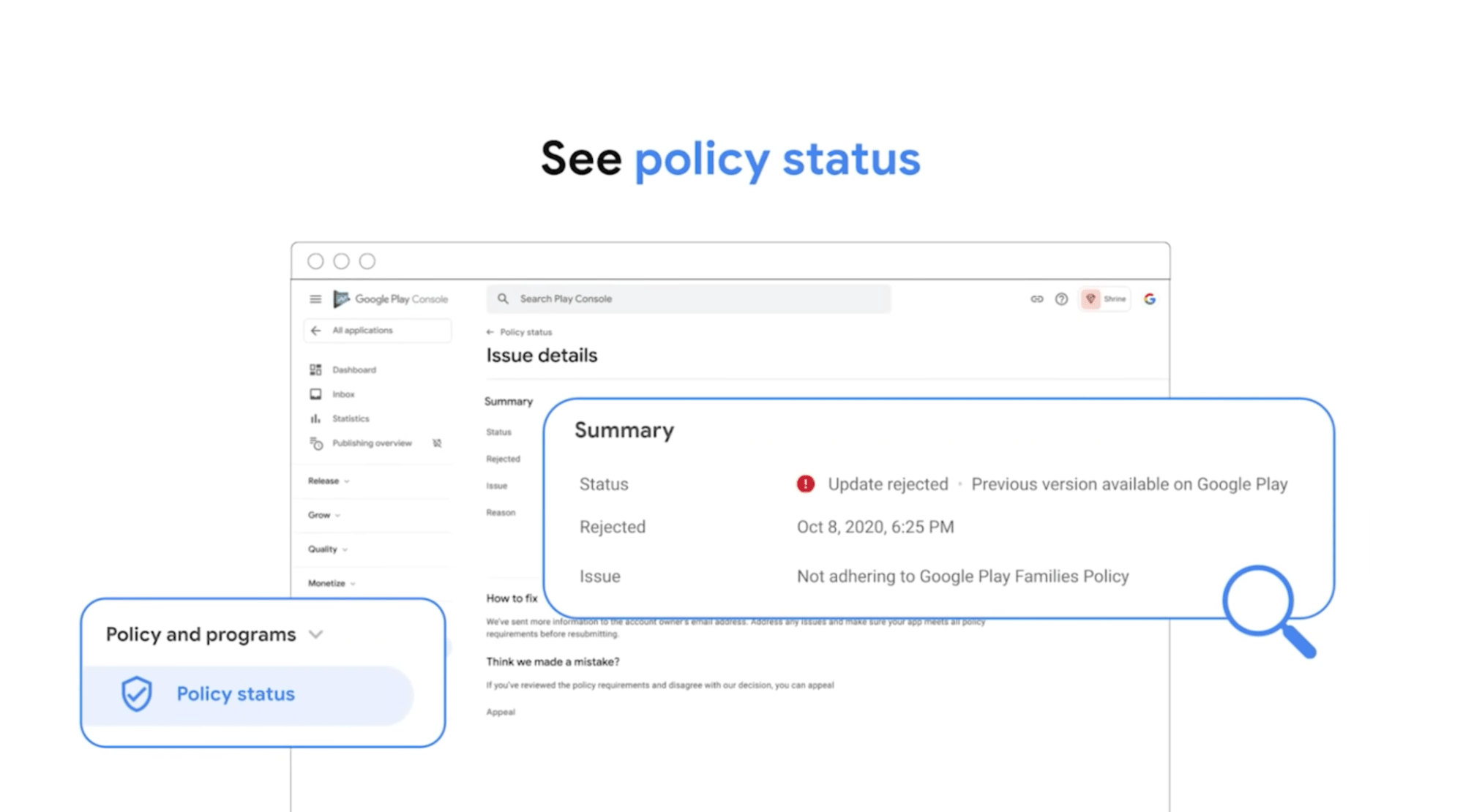Click the 'Policy and programs' label
Viewport: 1463px width, 812px height.
pyautogui.click(x=201, y=634)
